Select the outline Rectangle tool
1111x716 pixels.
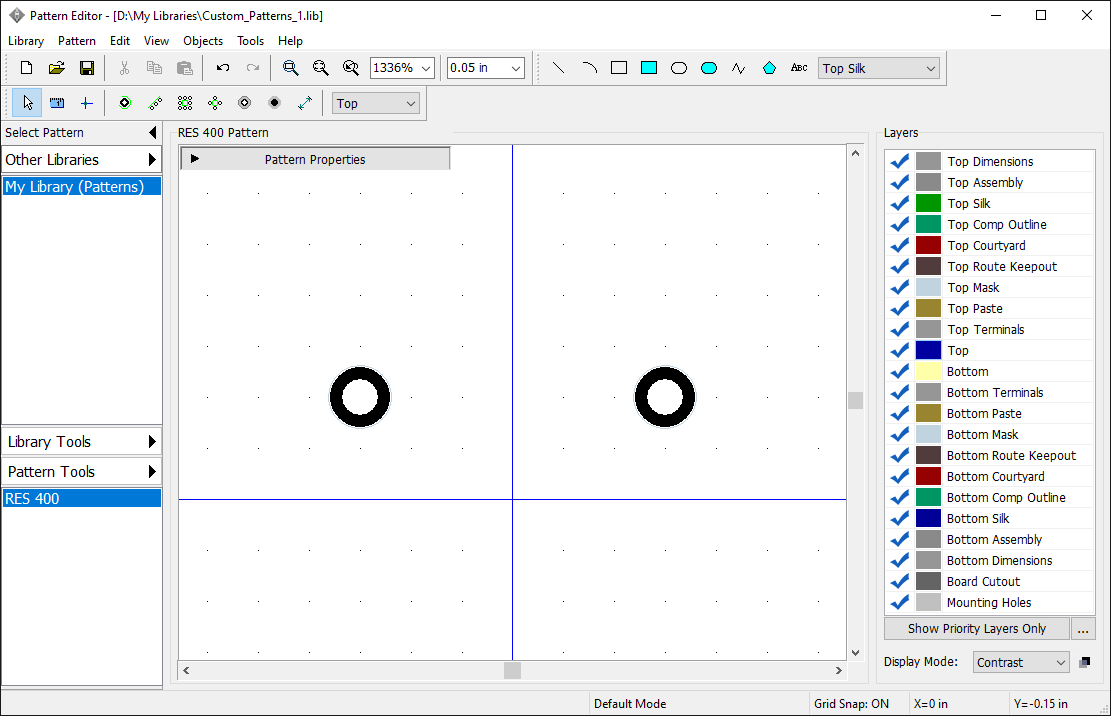[x=619, y=68]
